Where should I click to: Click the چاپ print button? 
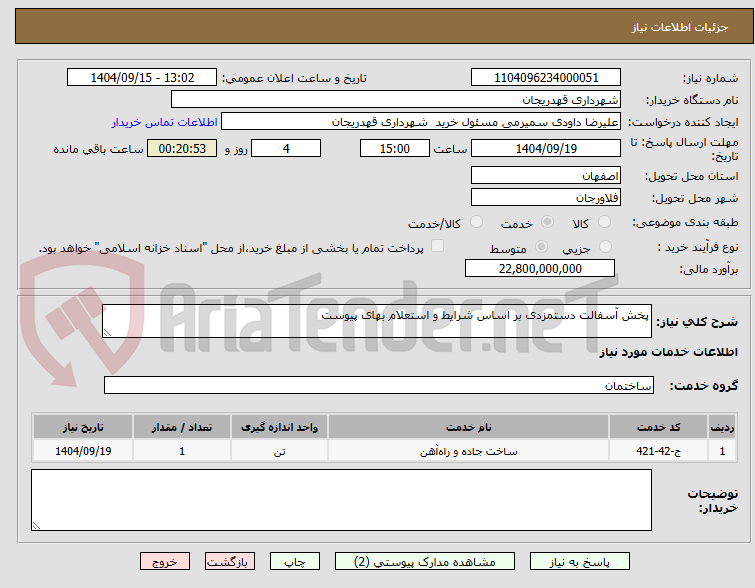pyautogui.click(x=295, y=562)
